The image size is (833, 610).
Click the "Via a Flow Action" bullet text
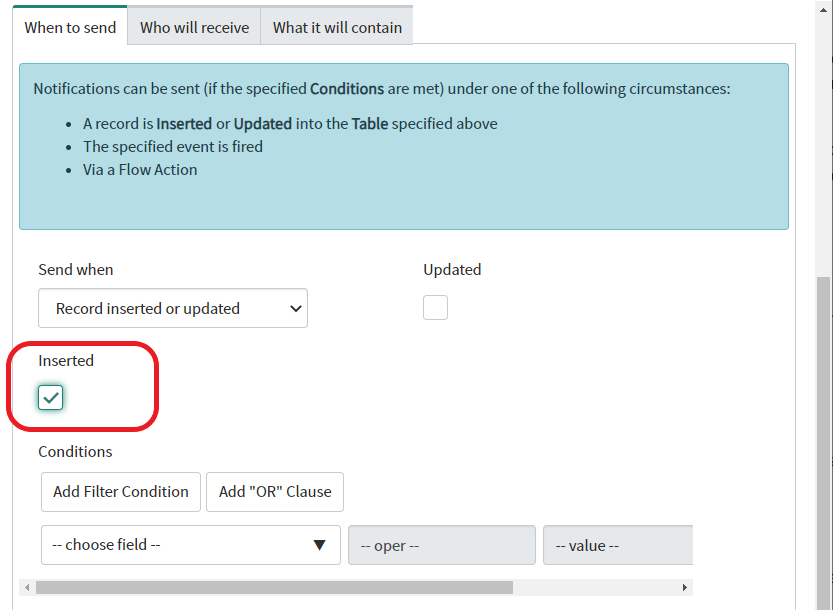pyautogui.click(x=140, y=170)
